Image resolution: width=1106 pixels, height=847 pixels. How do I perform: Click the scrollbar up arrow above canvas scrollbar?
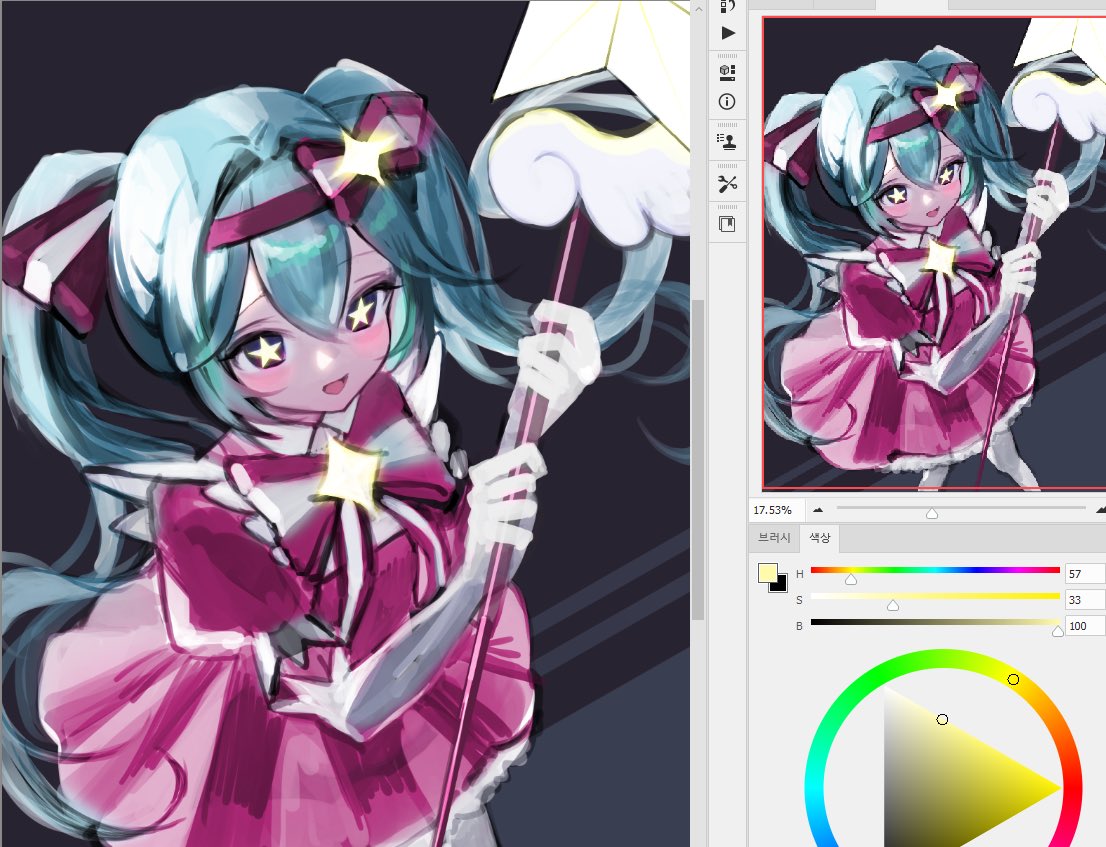tap(698, 9)
